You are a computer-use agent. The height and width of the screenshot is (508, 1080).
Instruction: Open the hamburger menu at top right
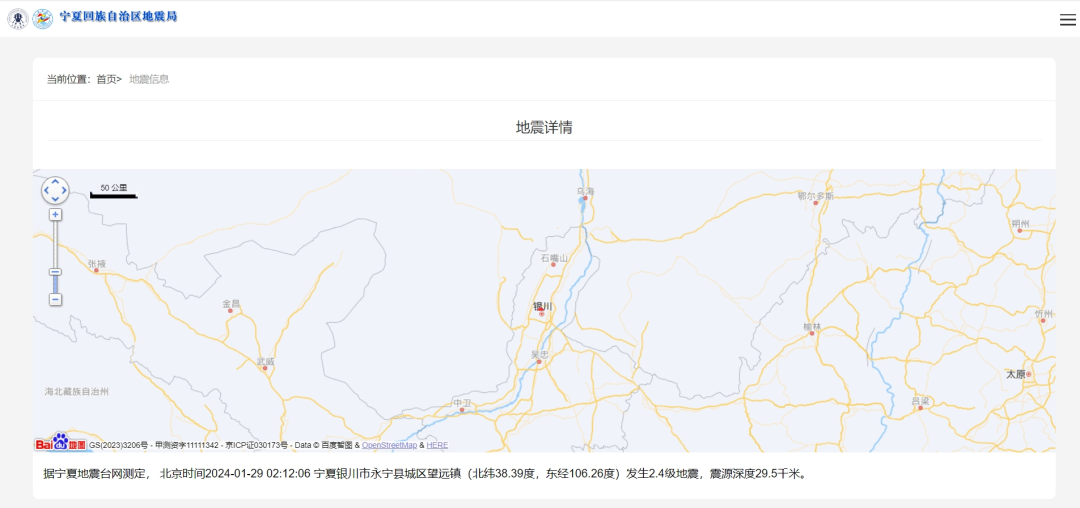1067,20
